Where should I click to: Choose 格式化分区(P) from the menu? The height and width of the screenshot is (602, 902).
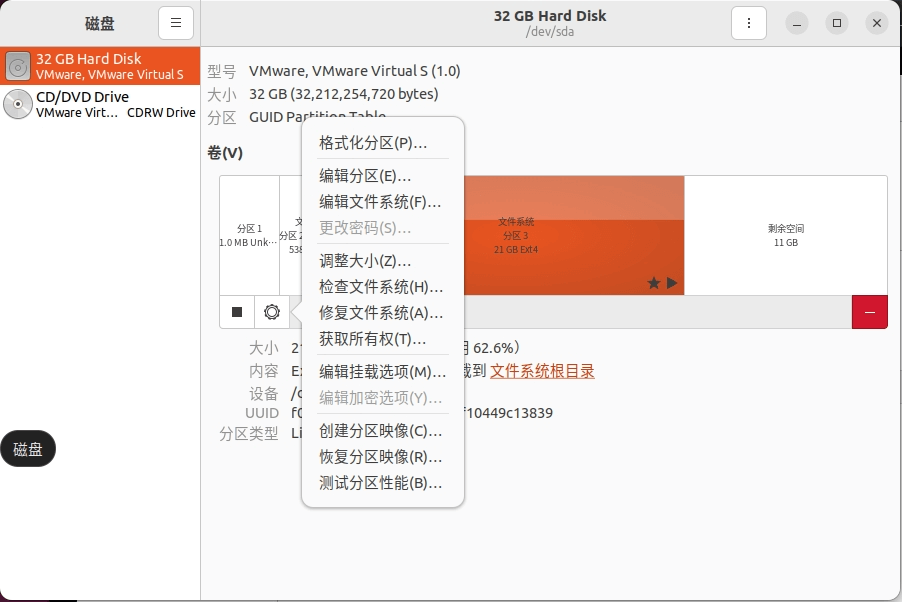pos(373,143)
